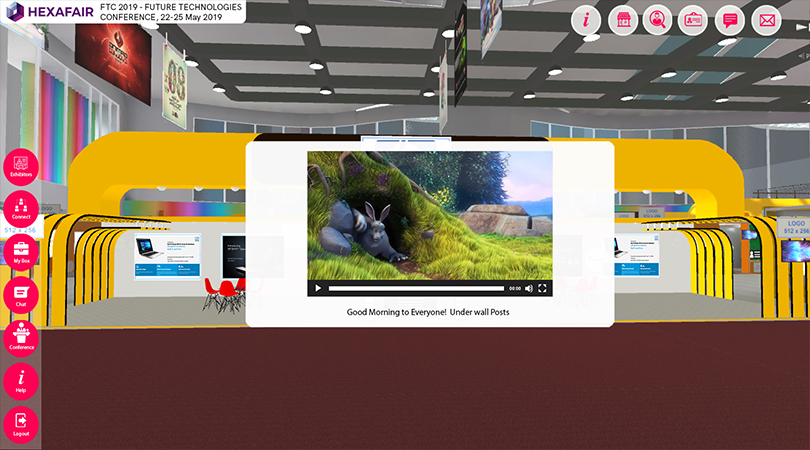The height and width of the screenshot is (450, 810).
Task: Open the info icon in top toolbar
Action: click(x=586, y=20)
